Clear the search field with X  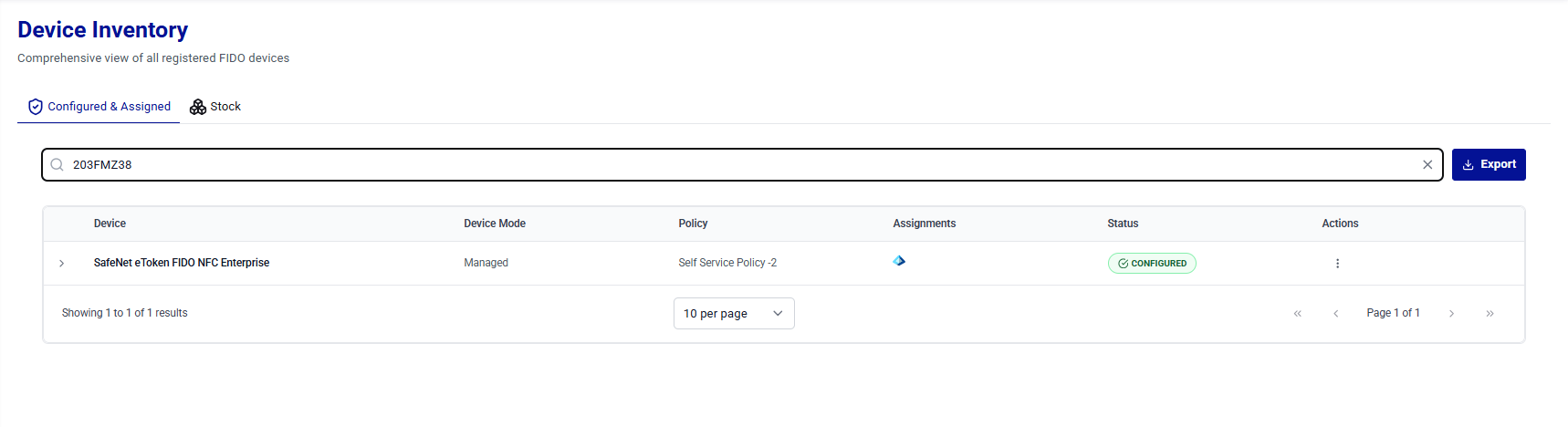click(1427, 165)
